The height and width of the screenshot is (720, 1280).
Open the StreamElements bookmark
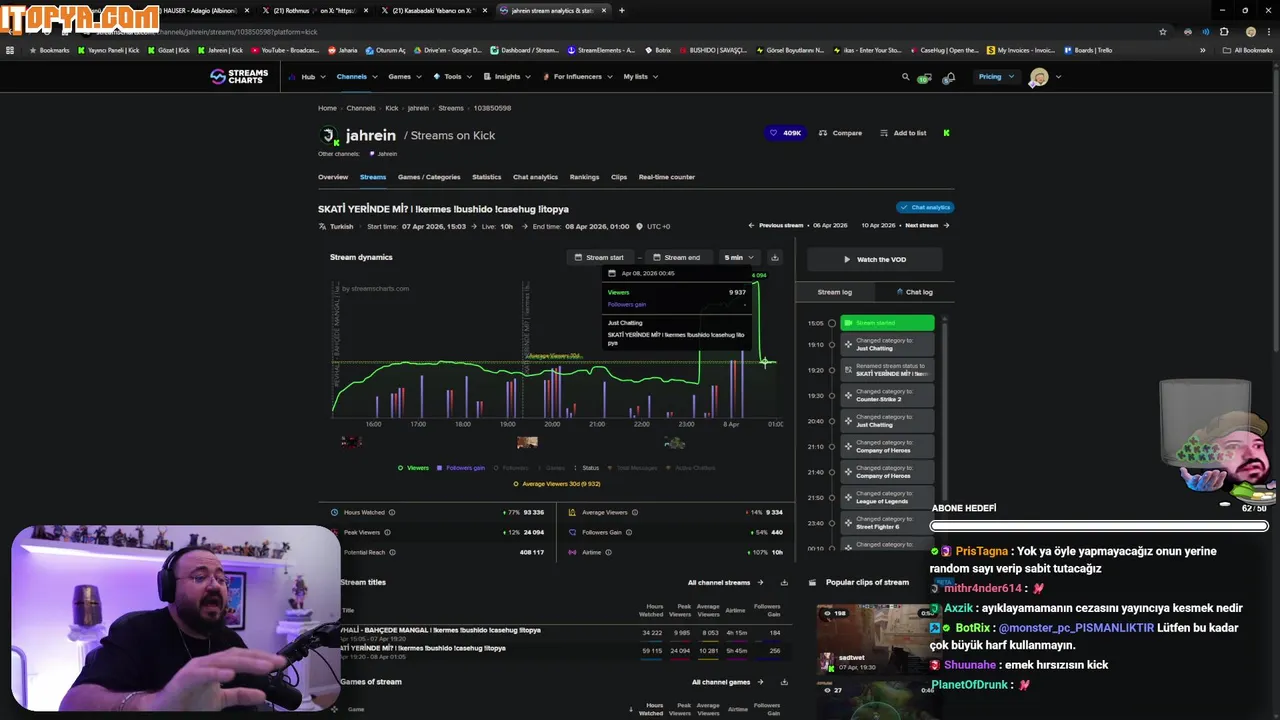pos(601,50)
